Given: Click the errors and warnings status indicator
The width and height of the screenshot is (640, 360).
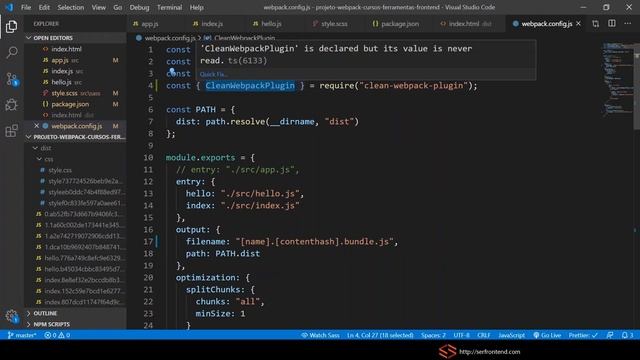Looking at the screenshot, I should click(x=57, y=335).
